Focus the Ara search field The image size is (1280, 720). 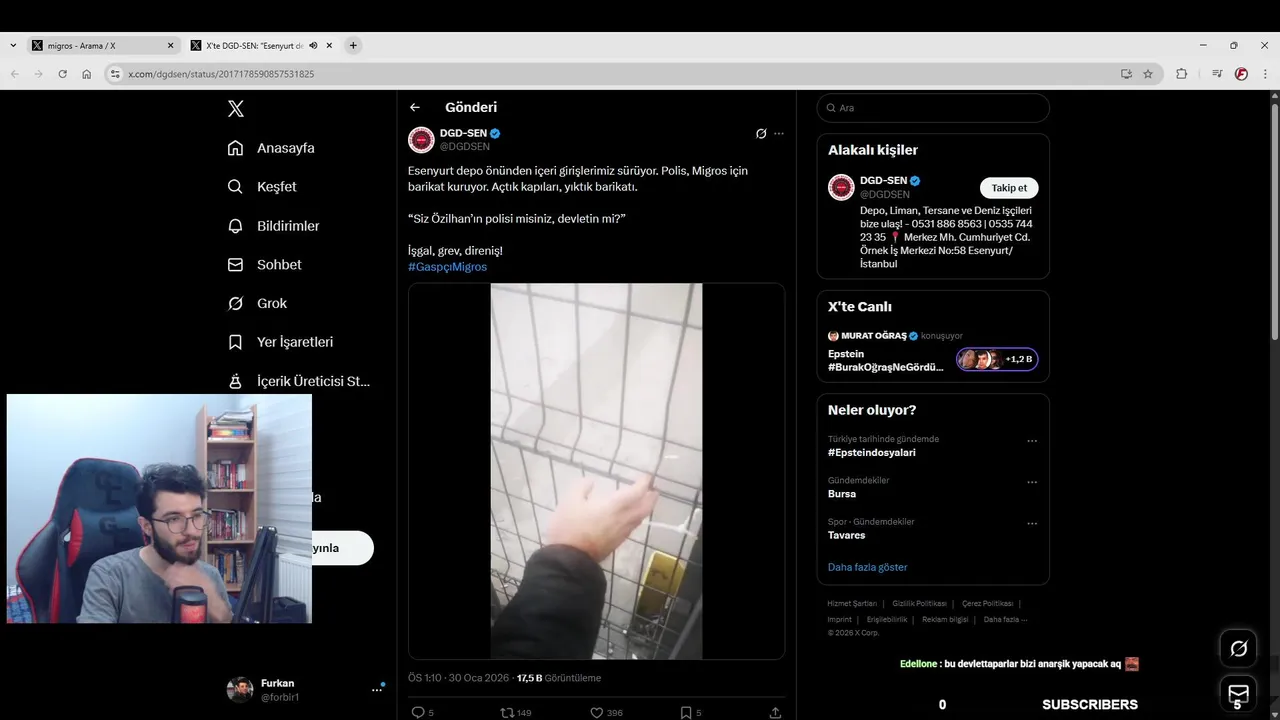933,108
